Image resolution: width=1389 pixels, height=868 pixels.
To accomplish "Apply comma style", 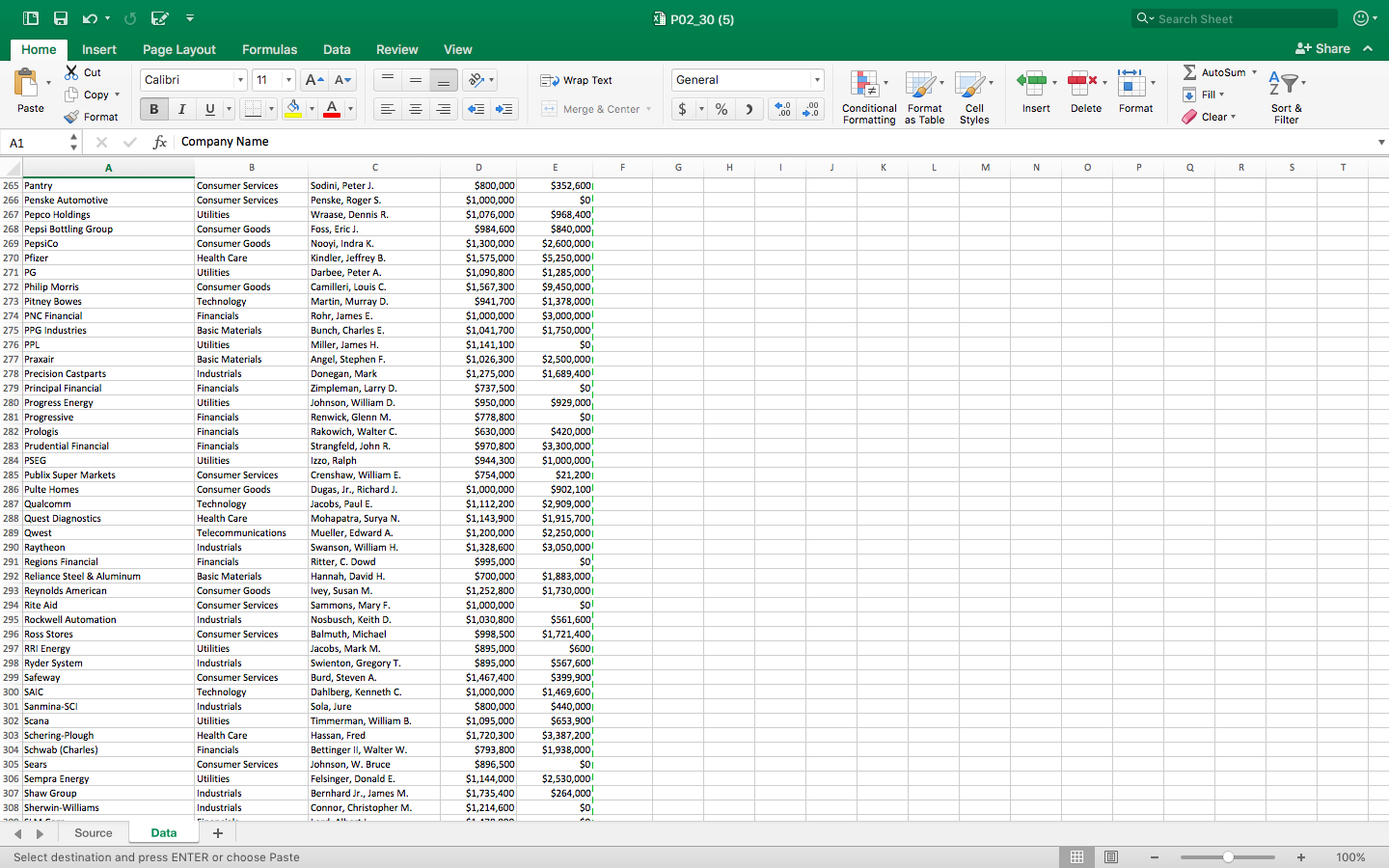I will click(x=749, y=109).
